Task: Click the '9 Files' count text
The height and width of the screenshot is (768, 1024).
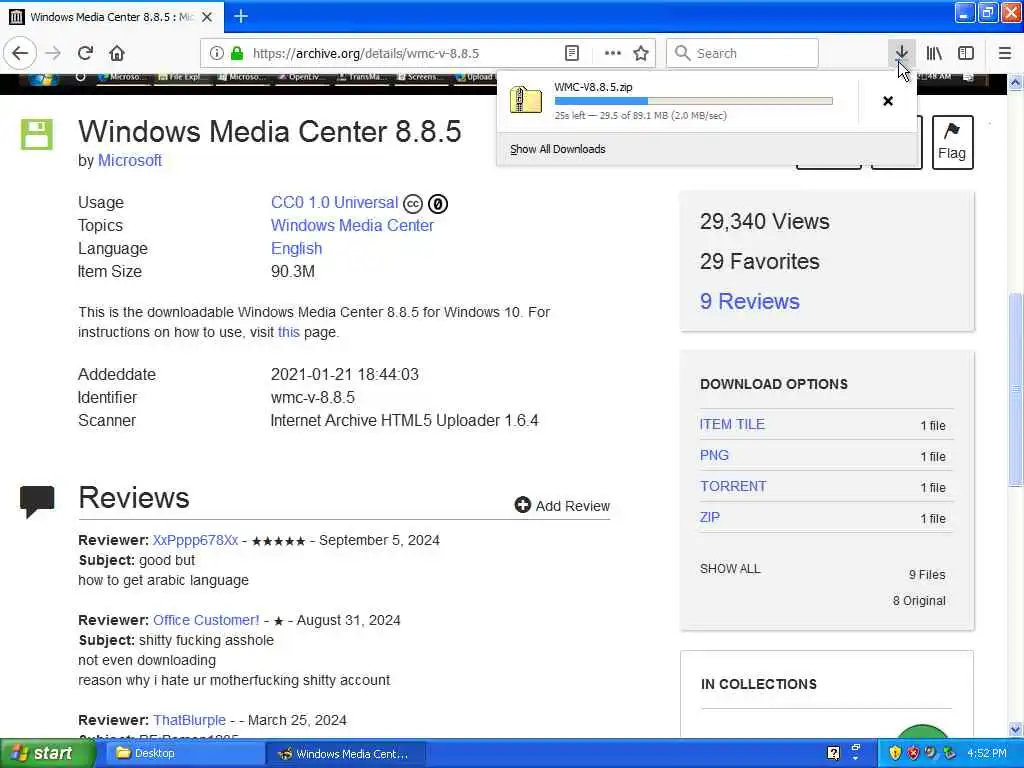Action: click(x=927, y=575)
